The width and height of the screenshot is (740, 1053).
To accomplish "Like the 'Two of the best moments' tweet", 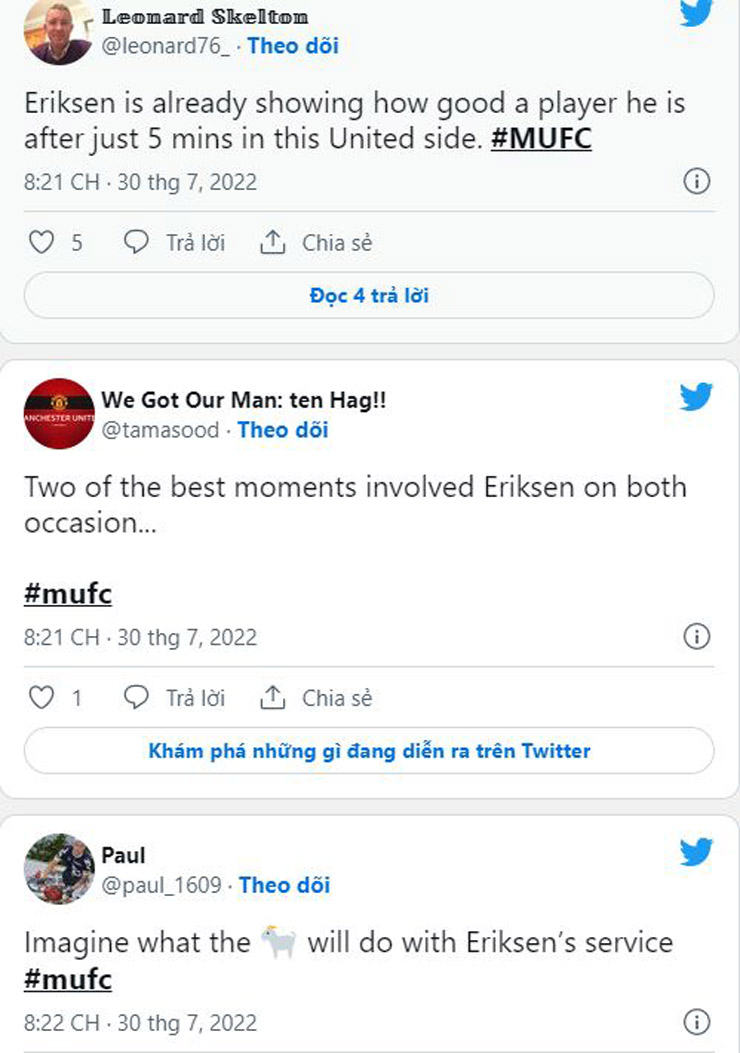I will coord(40,698).
